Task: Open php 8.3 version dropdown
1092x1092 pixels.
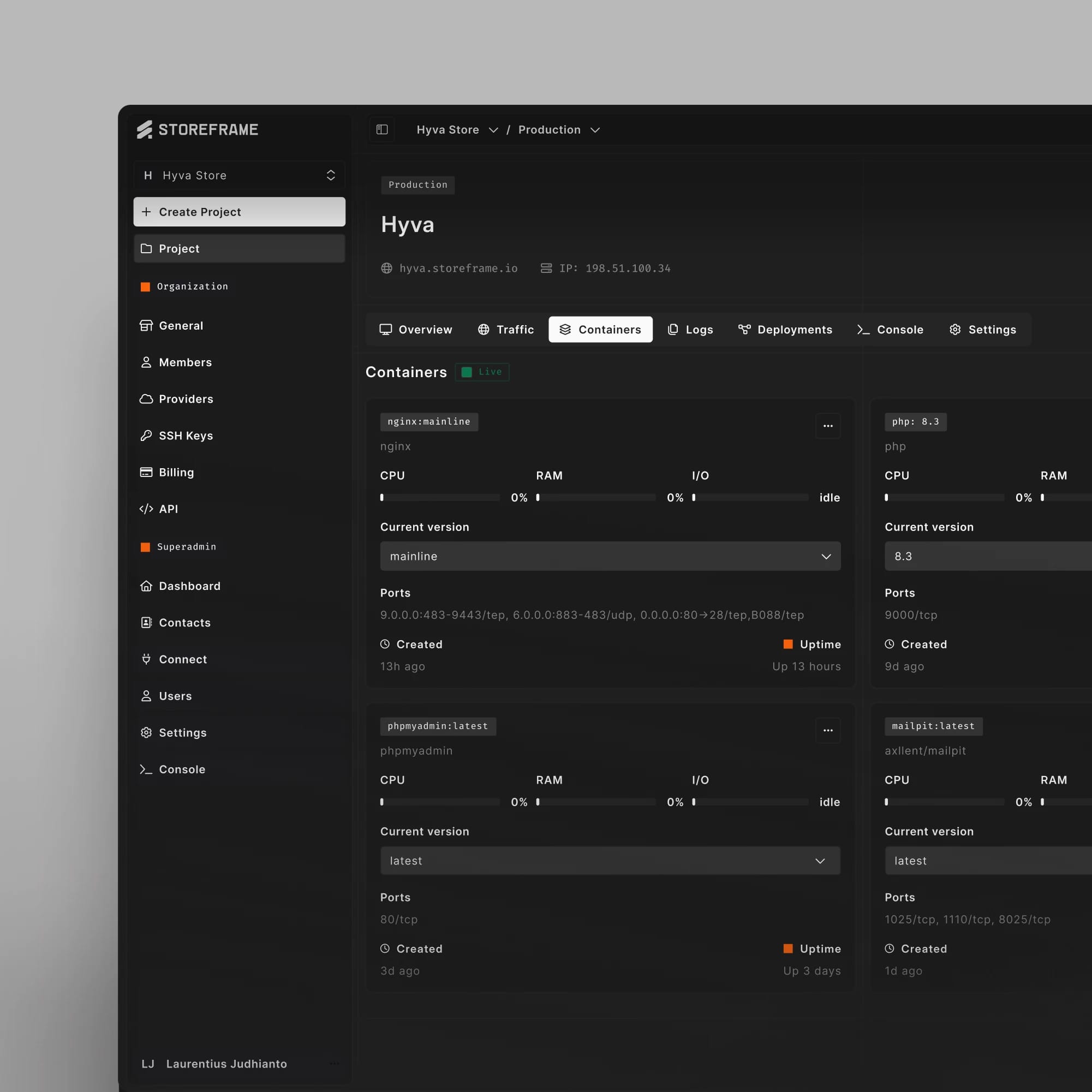Action: [x=988, y=556]
